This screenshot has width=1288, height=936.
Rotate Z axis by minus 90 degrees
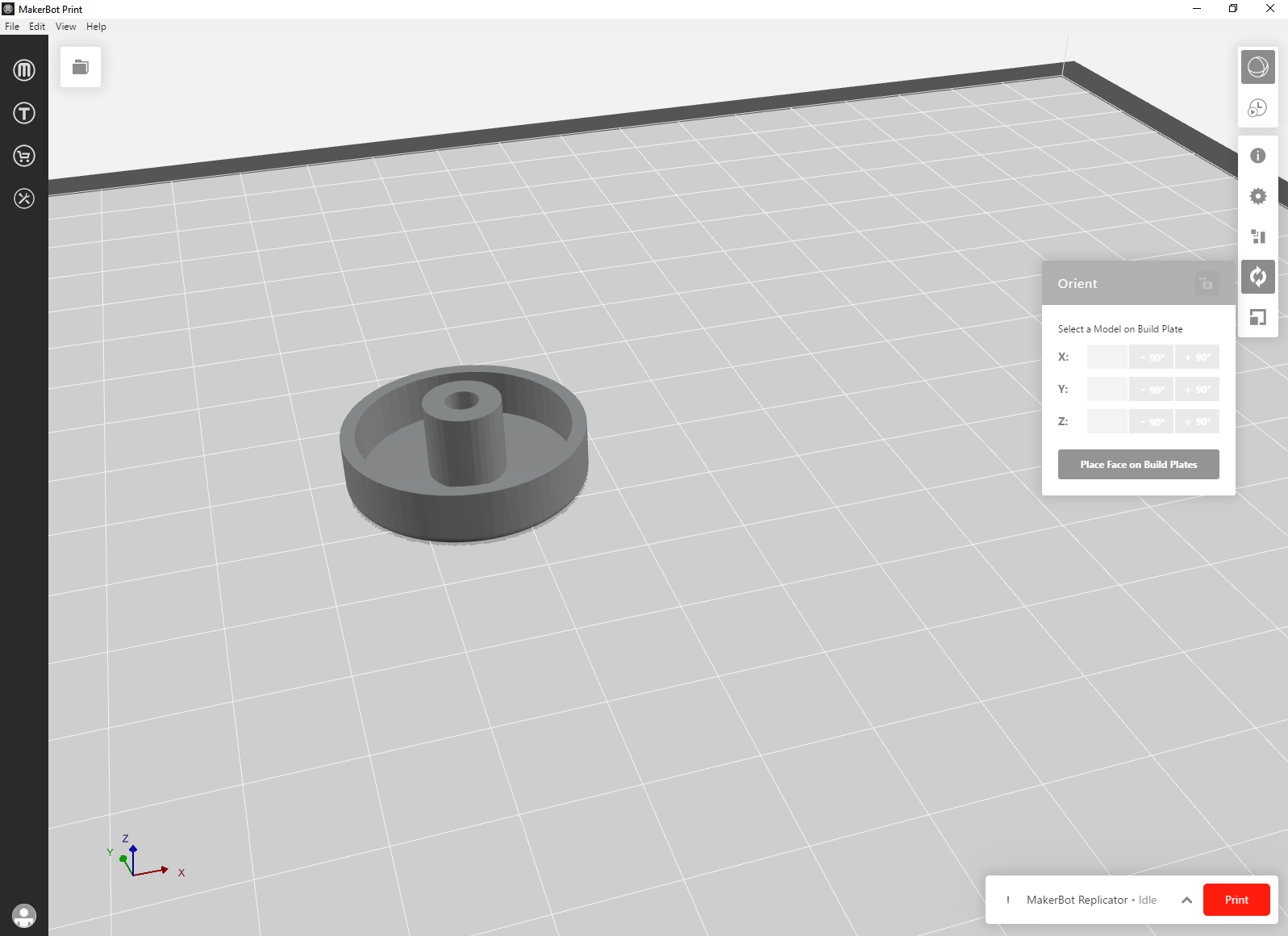1152,422
